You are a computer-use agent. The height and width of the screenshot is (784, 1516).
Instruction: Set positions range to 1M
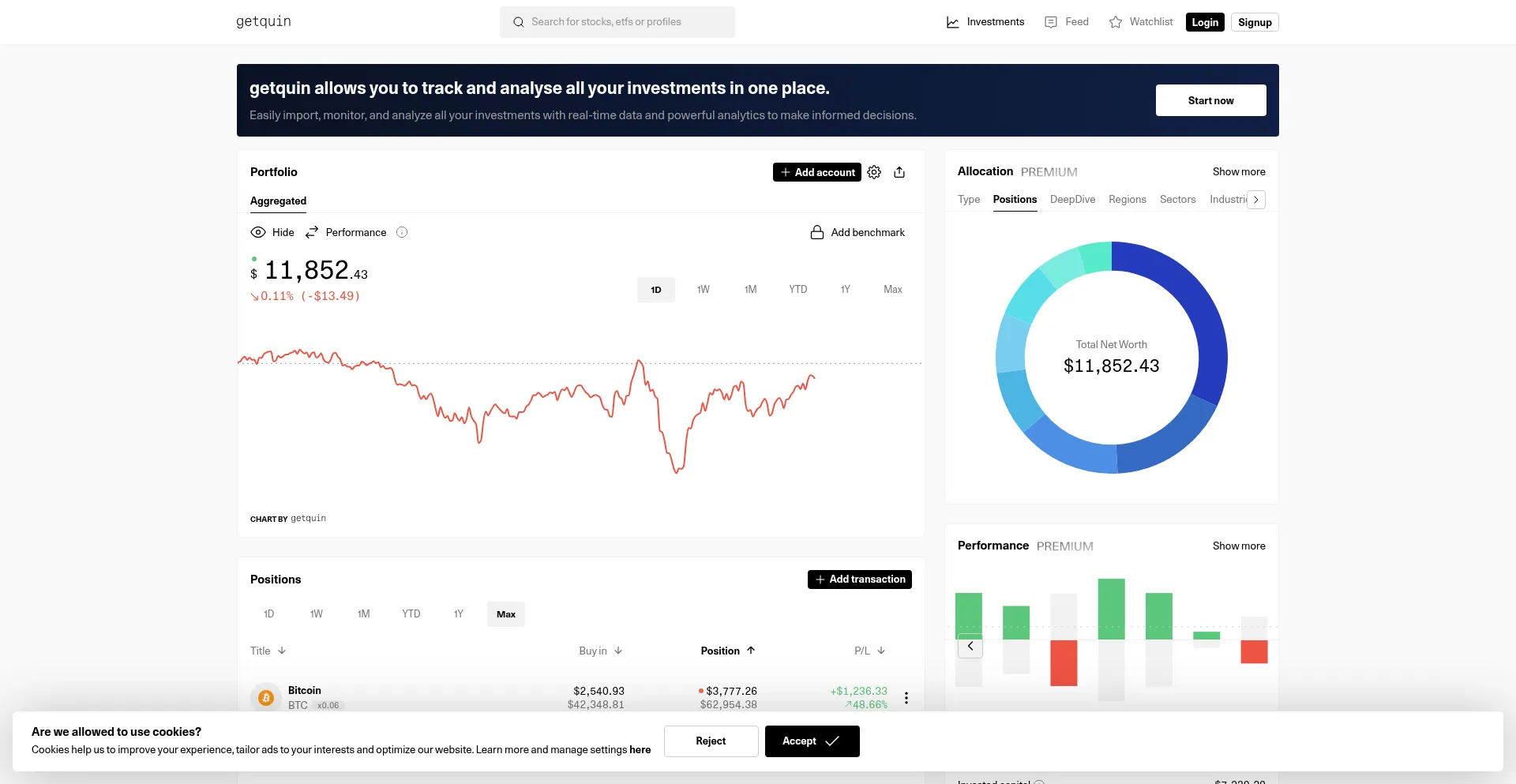pos(364,614)
